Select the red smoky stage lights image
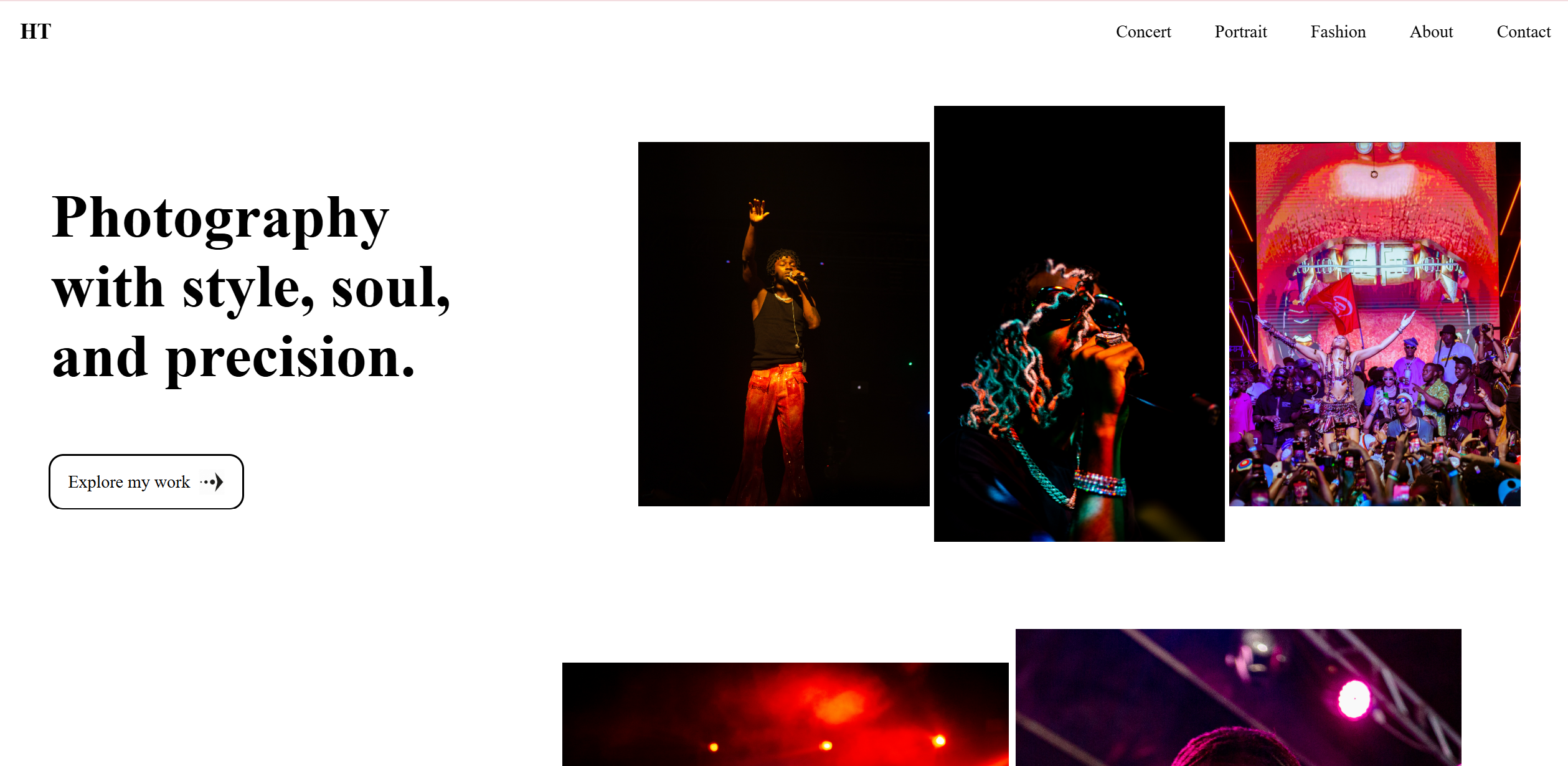 tap(785, 714)
